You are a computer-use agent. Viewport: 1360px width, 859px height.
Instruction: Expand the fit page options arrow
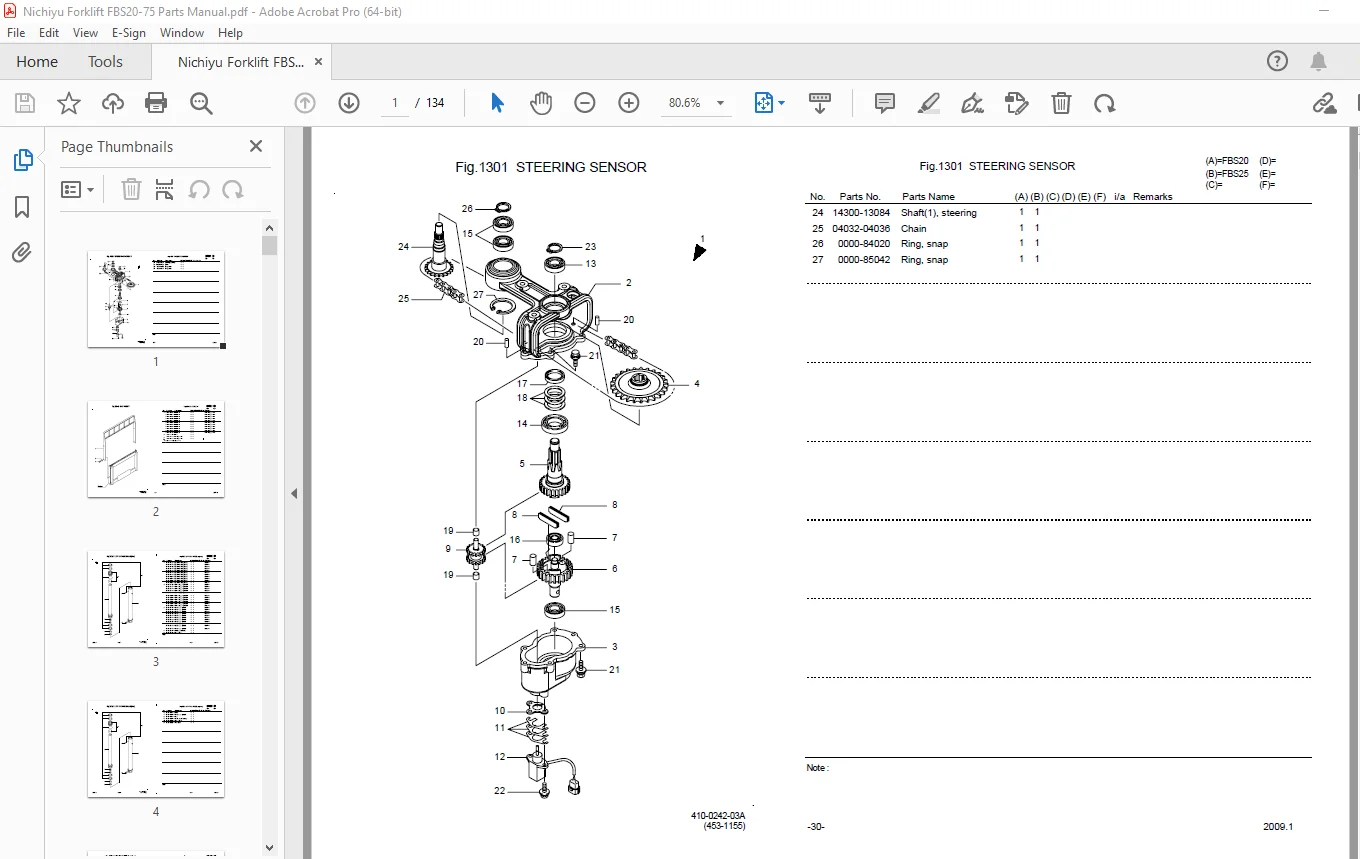point(782,103)
